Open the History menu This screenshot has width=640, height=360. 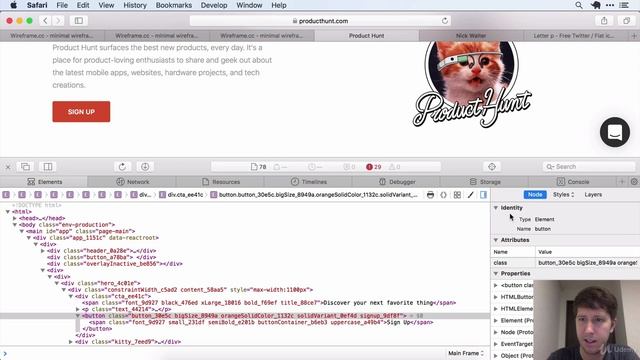coord(135,5)
